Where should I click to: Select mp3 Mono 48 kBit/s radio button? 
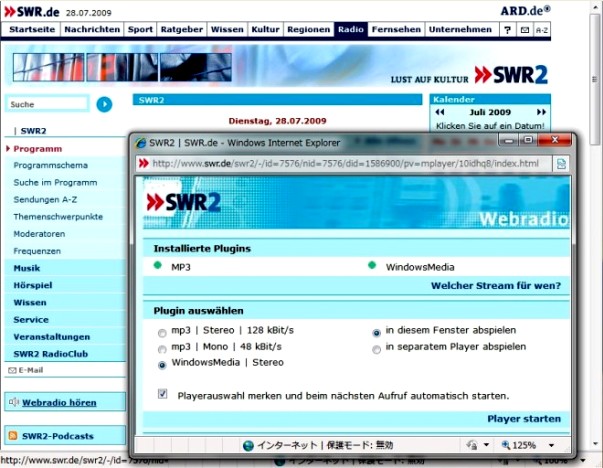coord(162,349)
